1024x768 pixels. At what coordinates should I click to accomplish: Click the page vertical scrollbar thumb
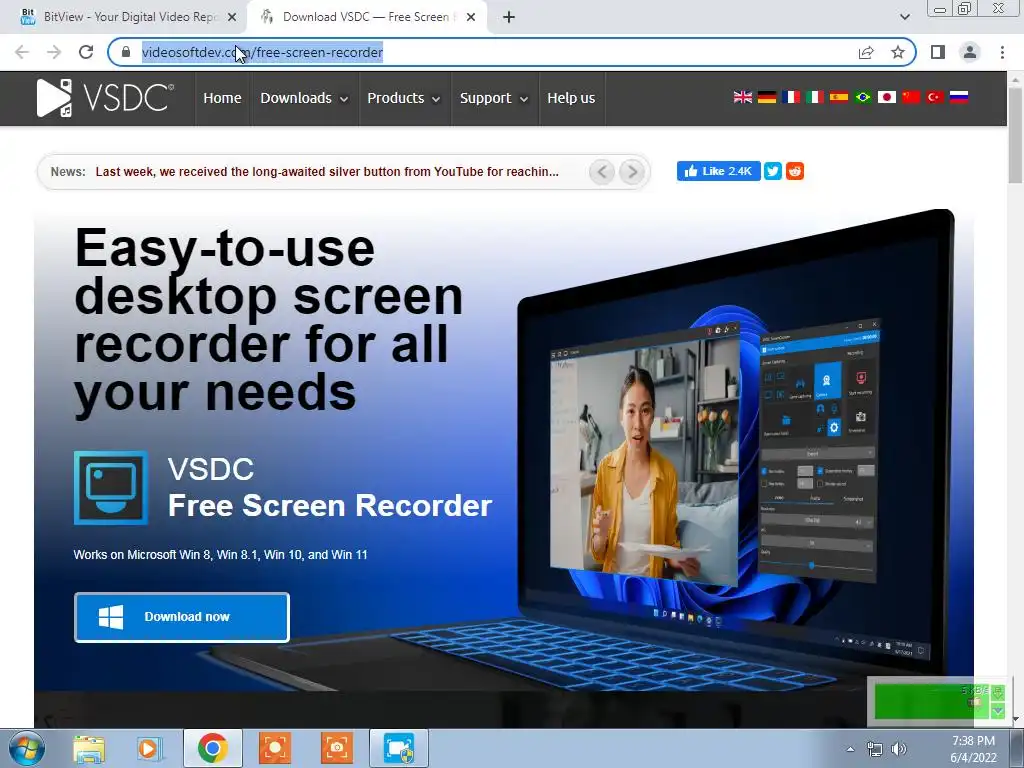1015,135
